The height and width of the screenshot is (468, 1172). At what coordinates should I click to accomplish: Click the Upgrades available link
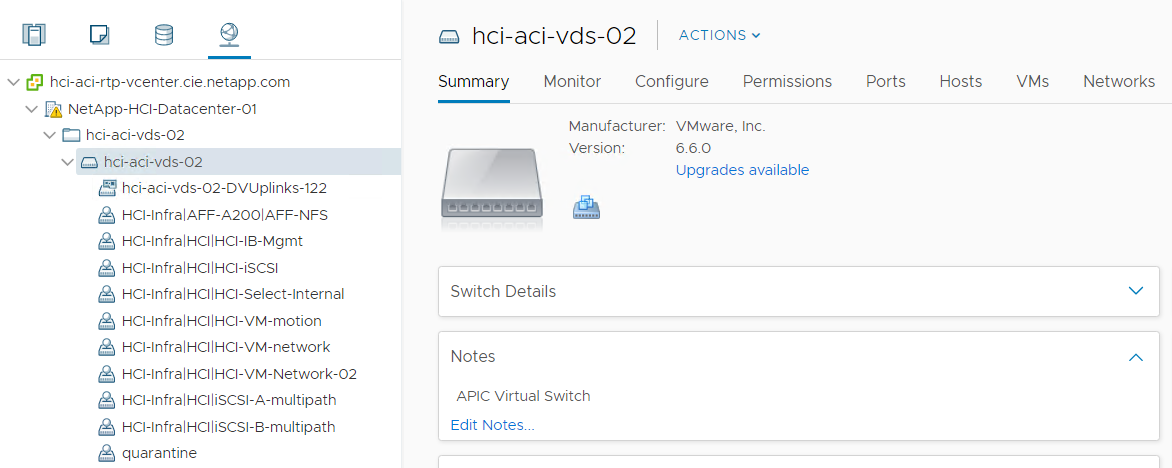click(742, 170)
